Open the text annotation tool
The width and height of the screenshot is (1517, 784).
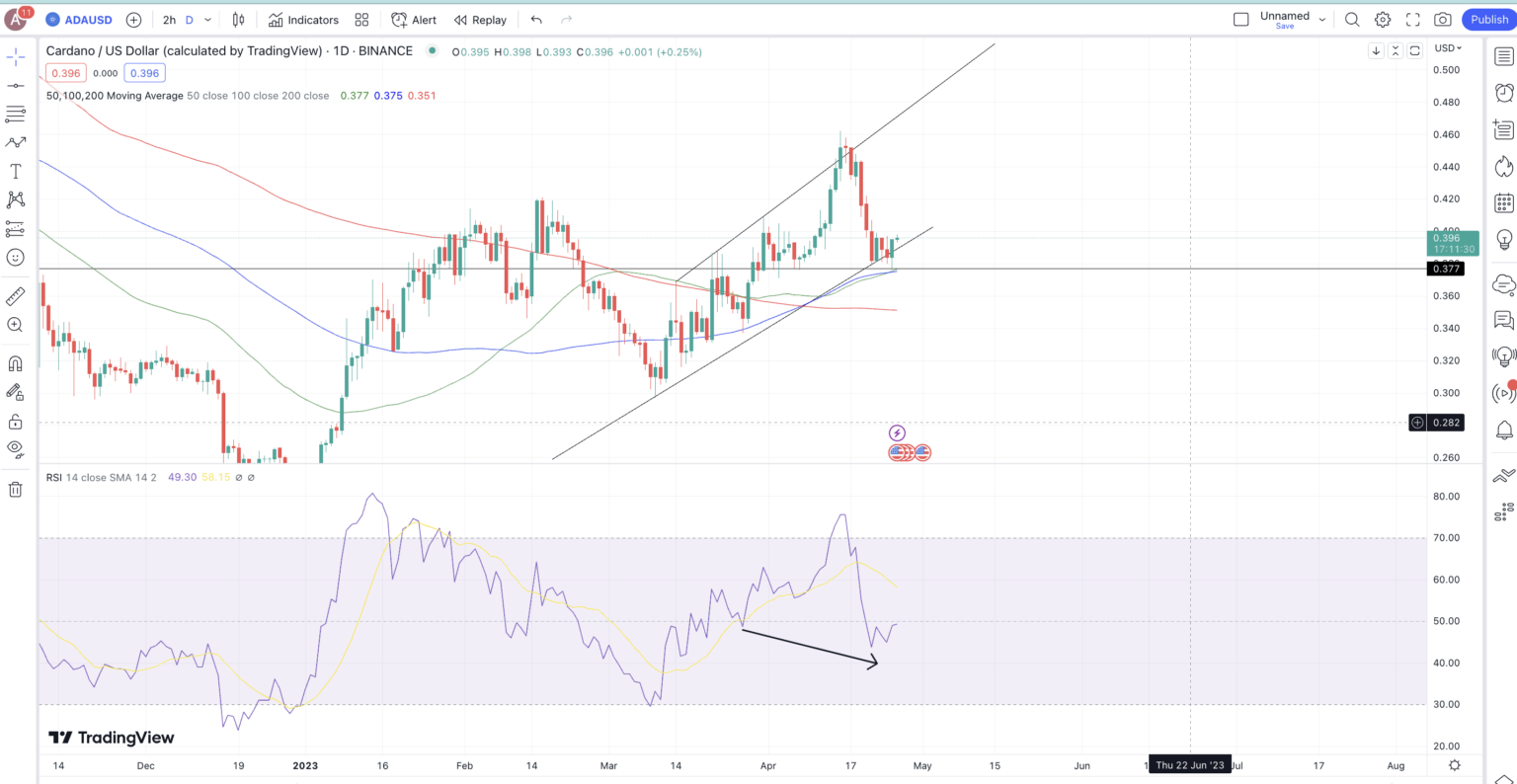[x=16, y=172]
